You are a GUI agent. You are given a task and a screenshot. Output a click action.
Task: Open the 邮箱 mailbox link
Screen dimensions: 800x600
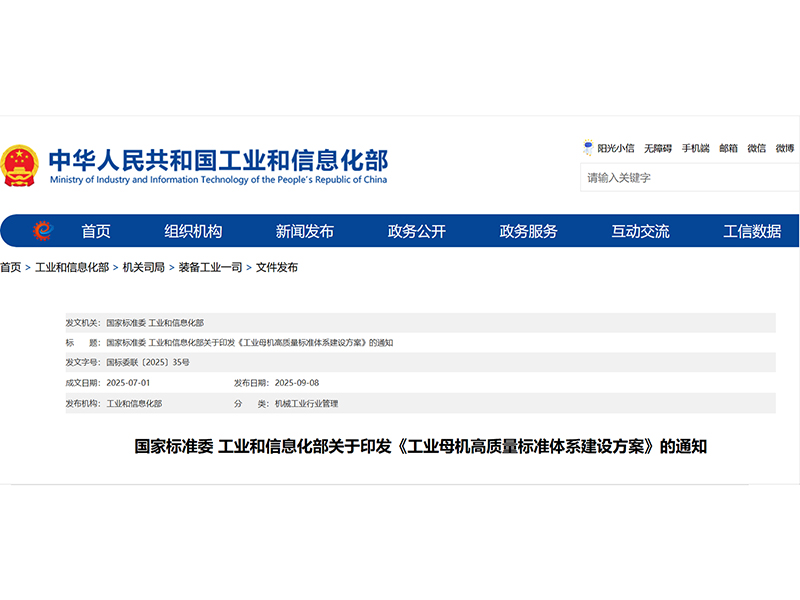(x=728, y=148)
